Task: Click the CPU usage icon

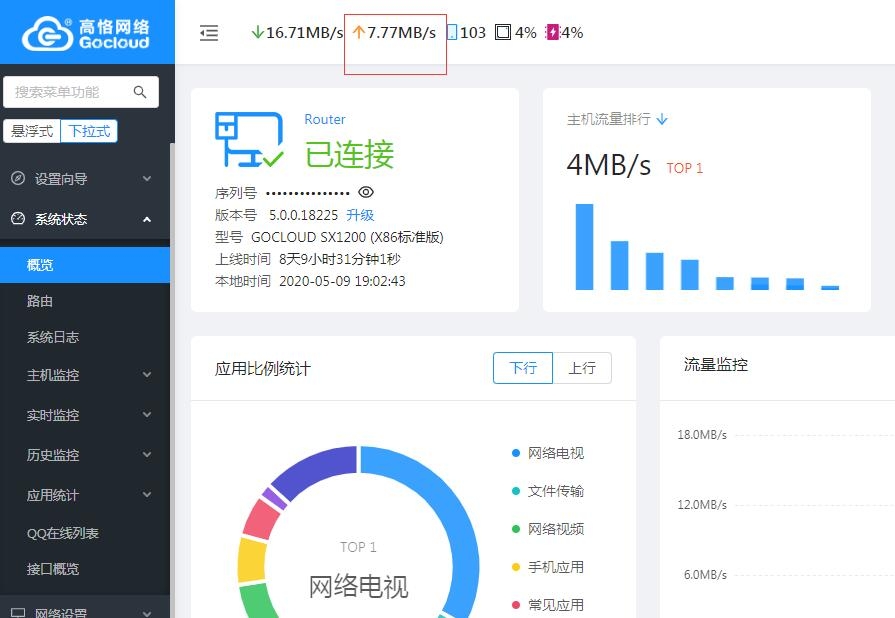Action: [503, 33]
